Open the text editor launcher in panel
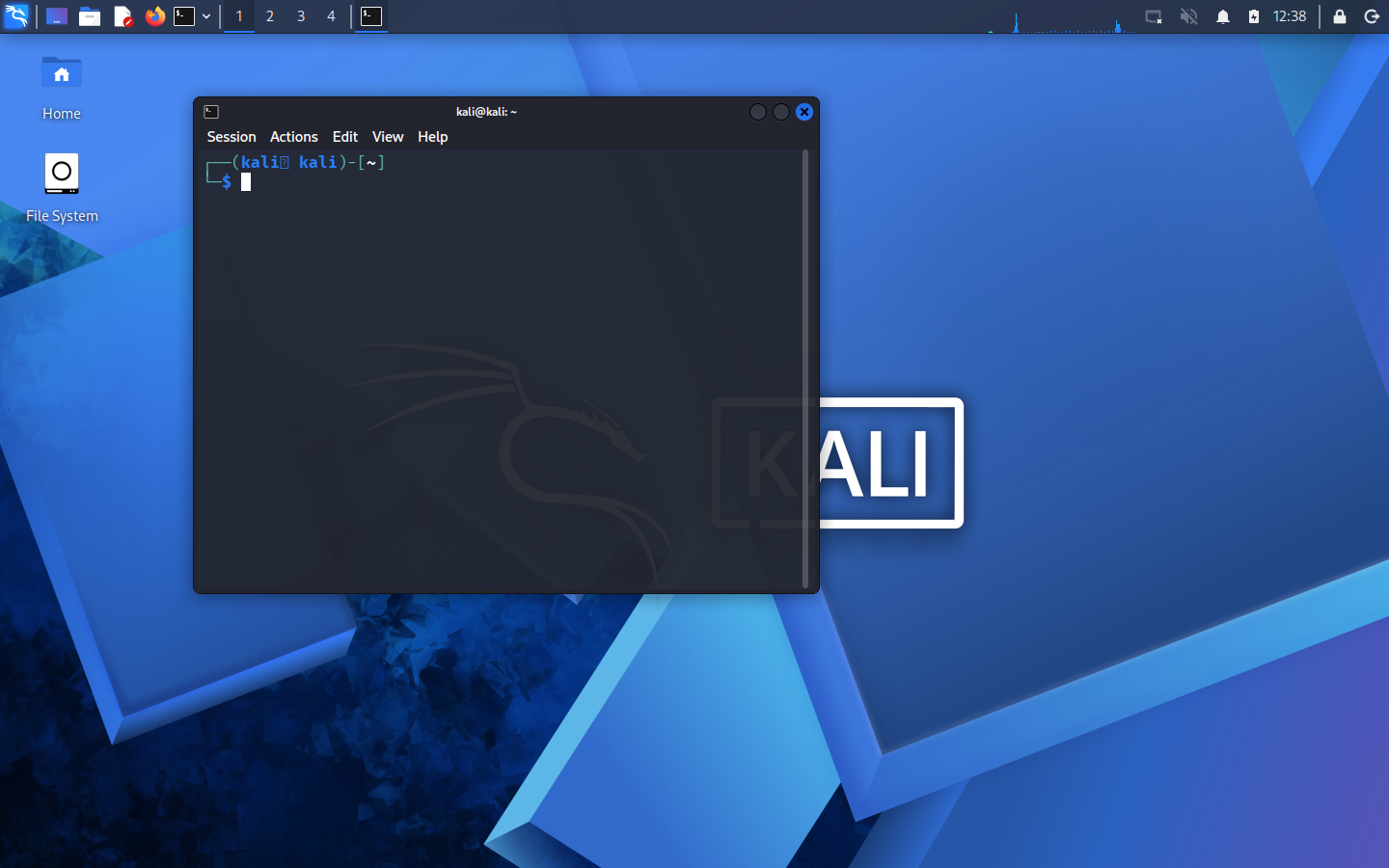 click(123, 16)
